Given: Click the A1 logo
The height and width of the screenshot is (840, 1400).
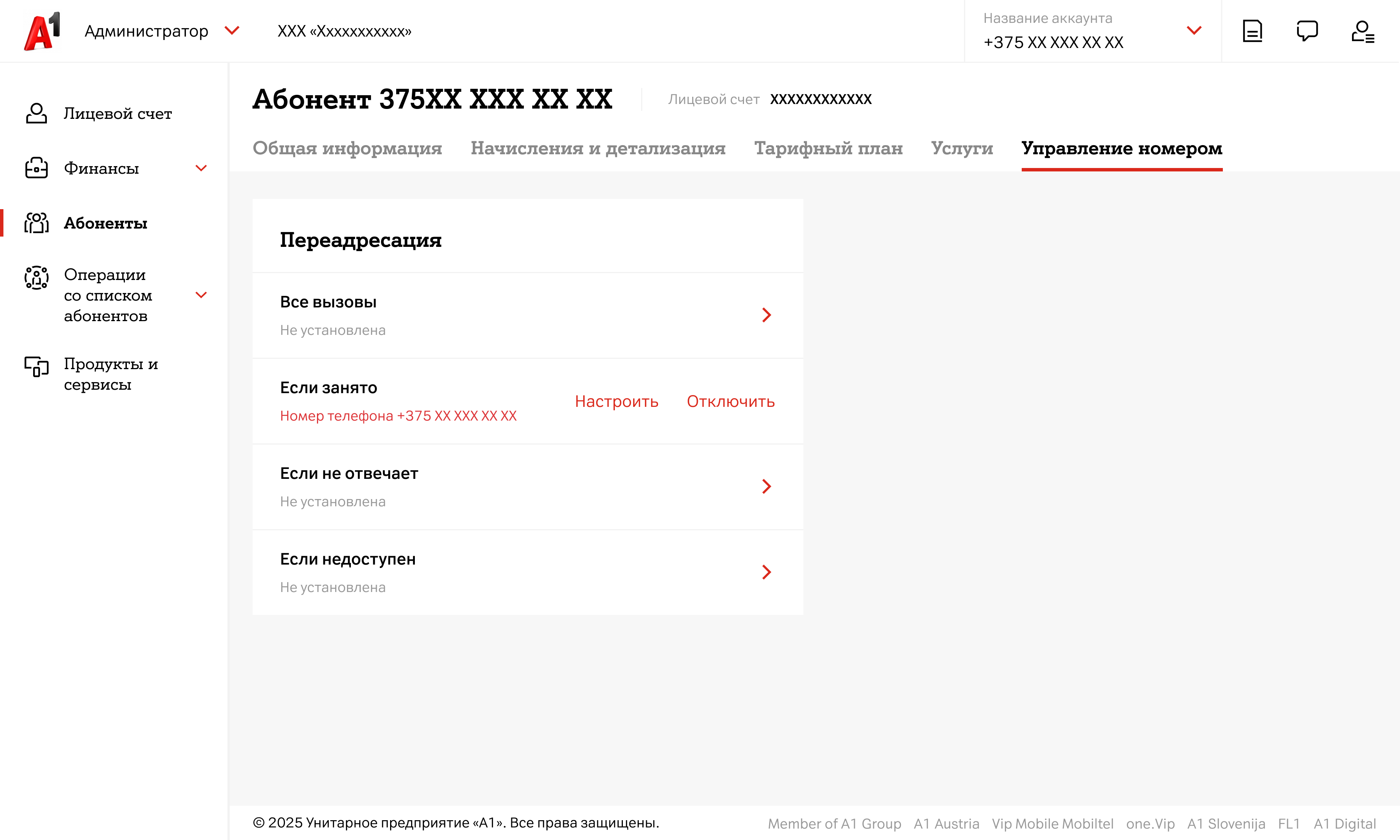Looking at the screenshot, I should [42, 31].
